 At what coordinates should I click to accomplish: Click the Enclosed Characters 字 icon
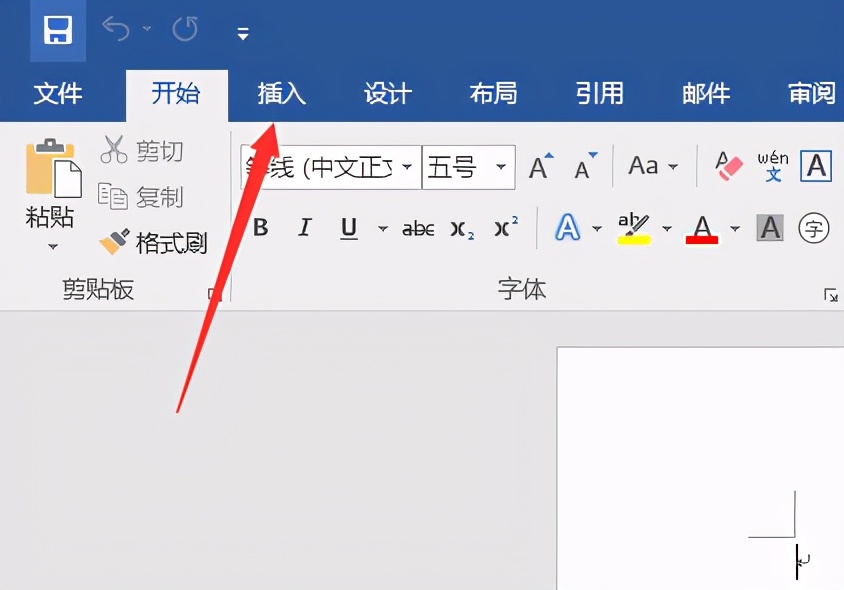[813, 228]
